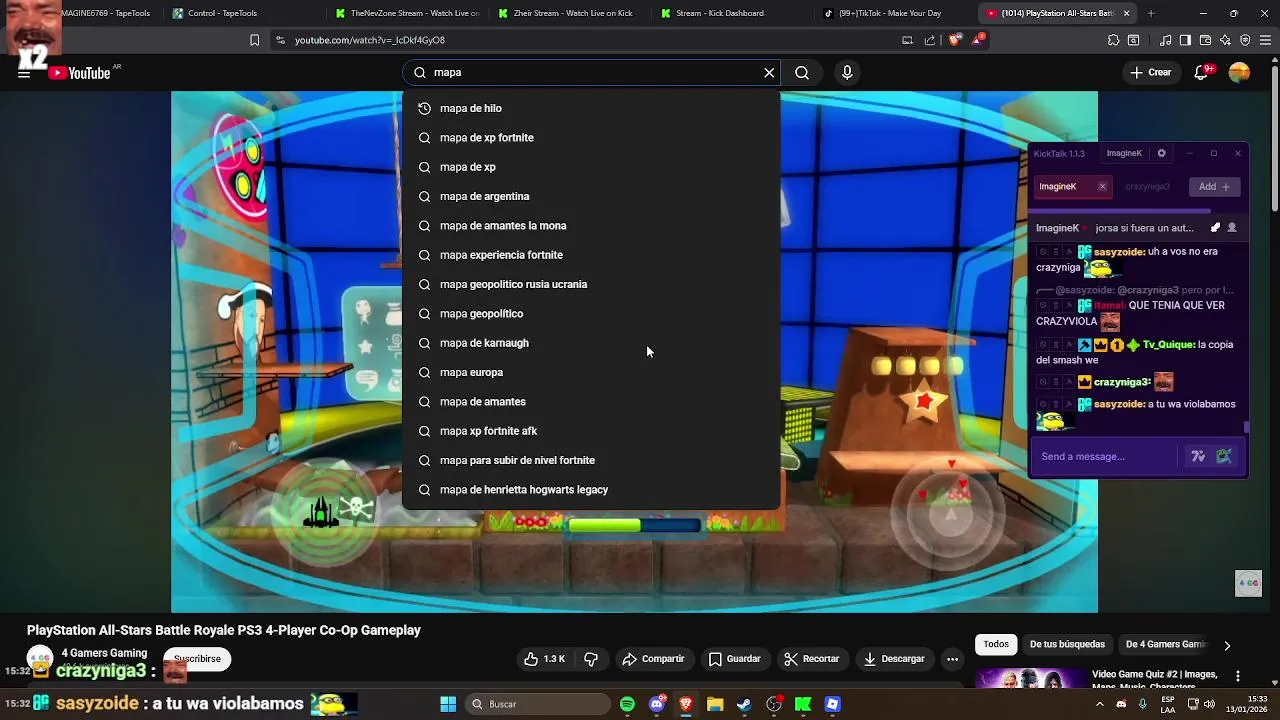This screenshot has height=720, width=1280.
Task: Select suggestion 'mapa de xp fortnite'
Action: coord(591,138)
